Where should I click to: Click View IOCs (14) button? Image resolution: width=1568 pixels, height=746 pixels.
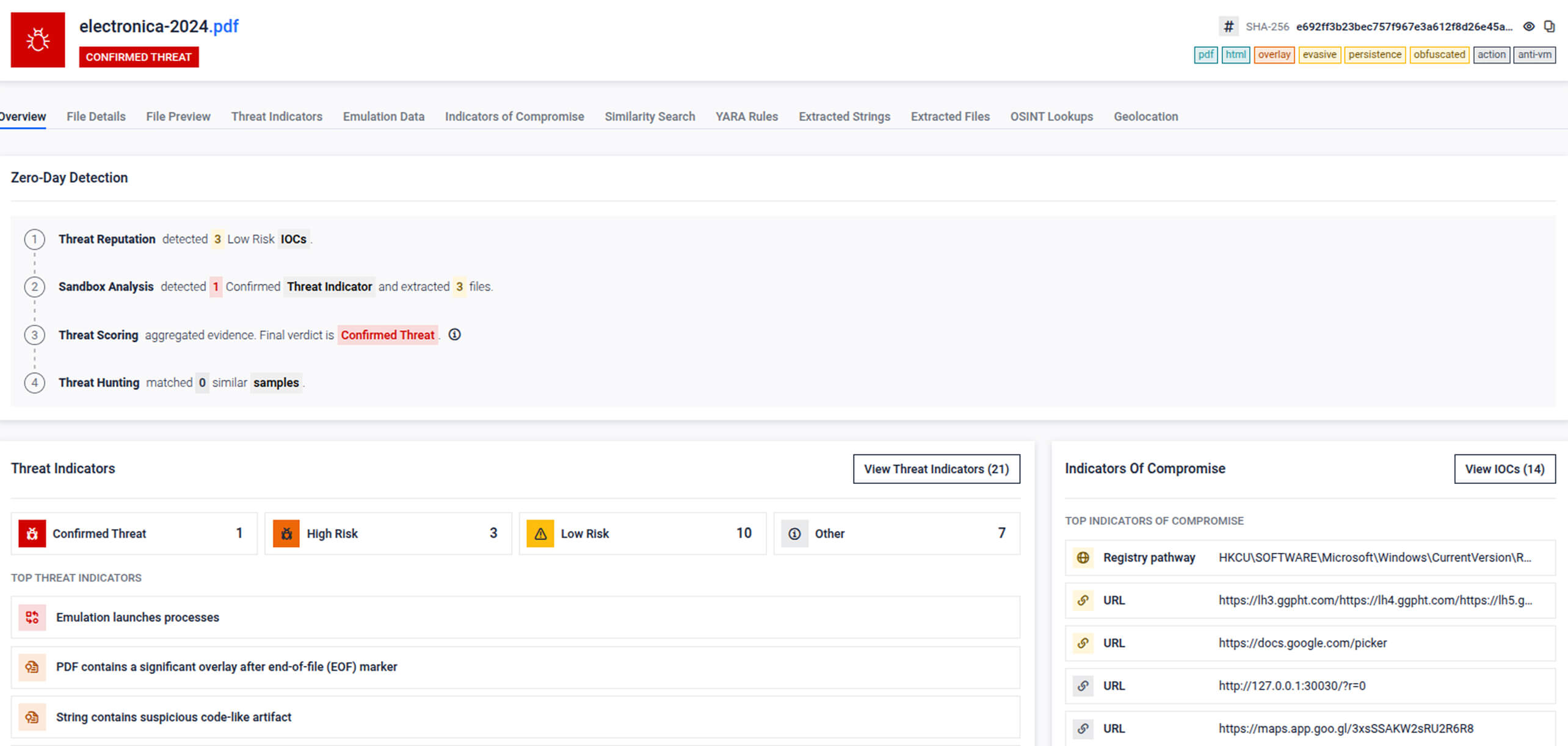point(1504,469)
